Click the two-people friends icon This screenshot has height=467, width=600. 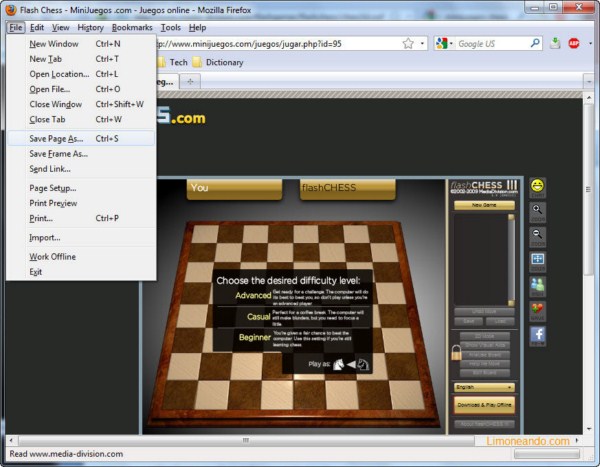click(537, 285)
